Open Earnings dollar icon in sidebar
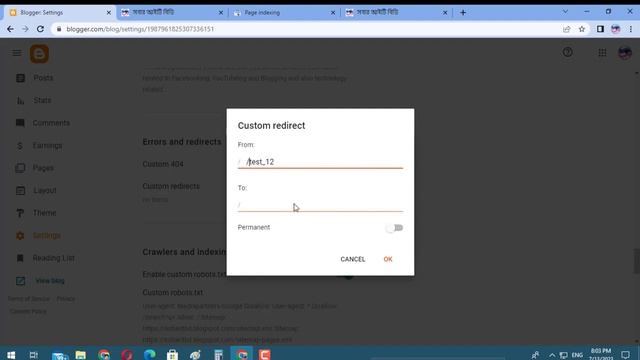This screenshot has width=640, height=360. tap(20, 146)
